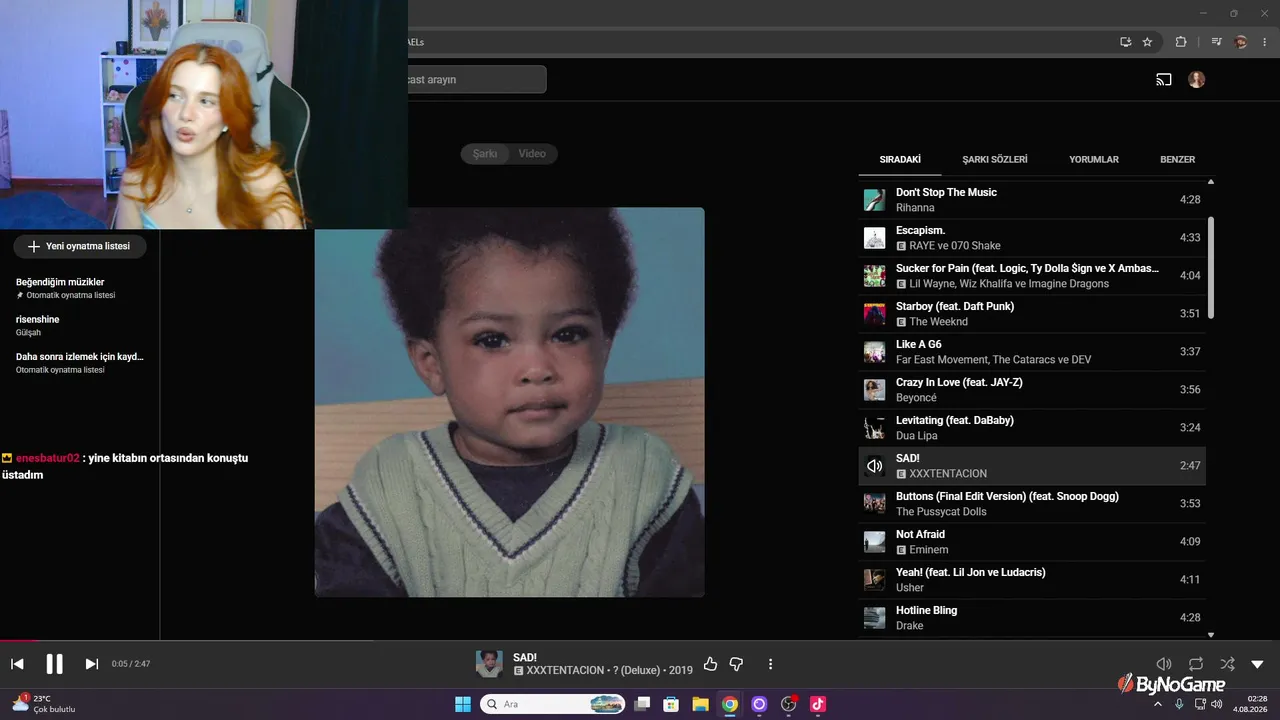1280x720 pixels.
Task: Open Microsoft Store from the taskbar
Action: pos(671,704)
